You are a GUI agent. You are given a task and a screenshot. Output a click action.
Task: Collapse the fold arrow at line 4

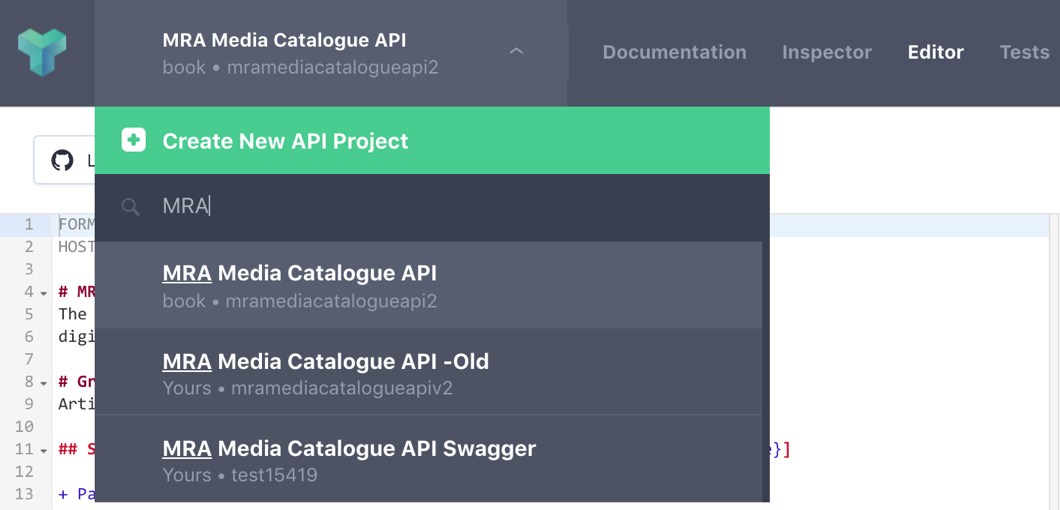44,294
